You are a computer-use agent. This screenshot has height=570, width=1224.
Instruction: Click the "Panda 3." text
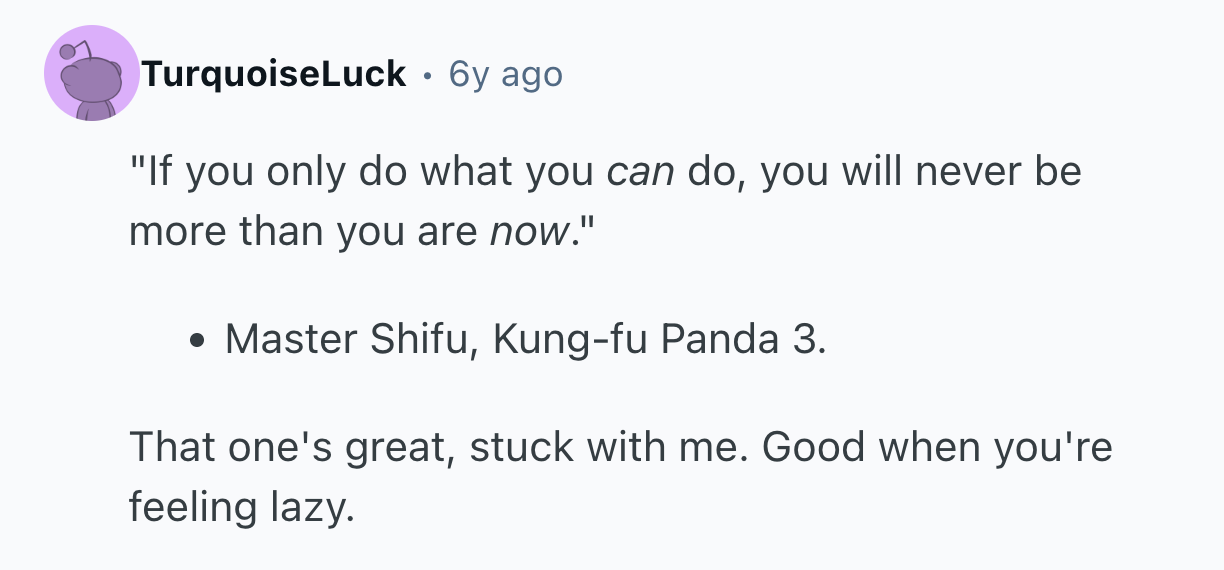click(x=744, y=340)
